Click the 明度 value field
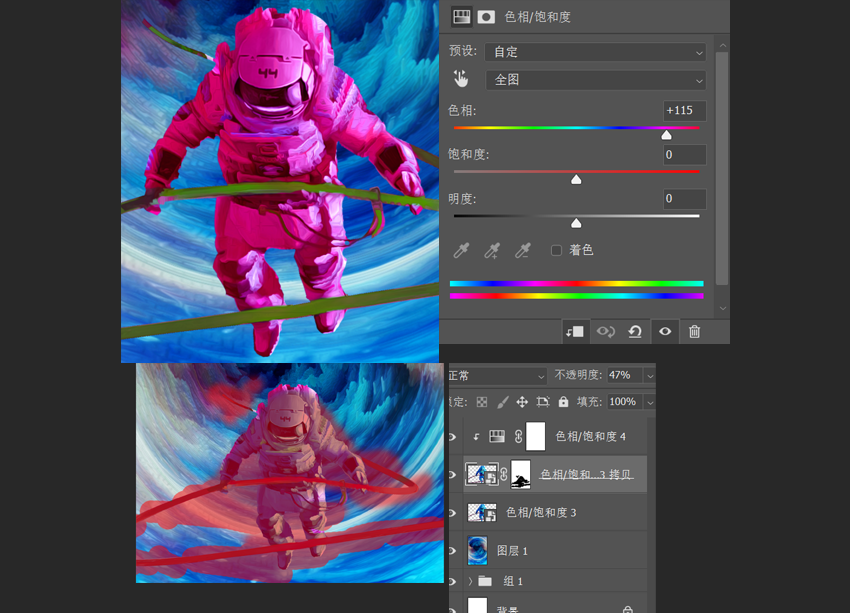 click(684, 199)
